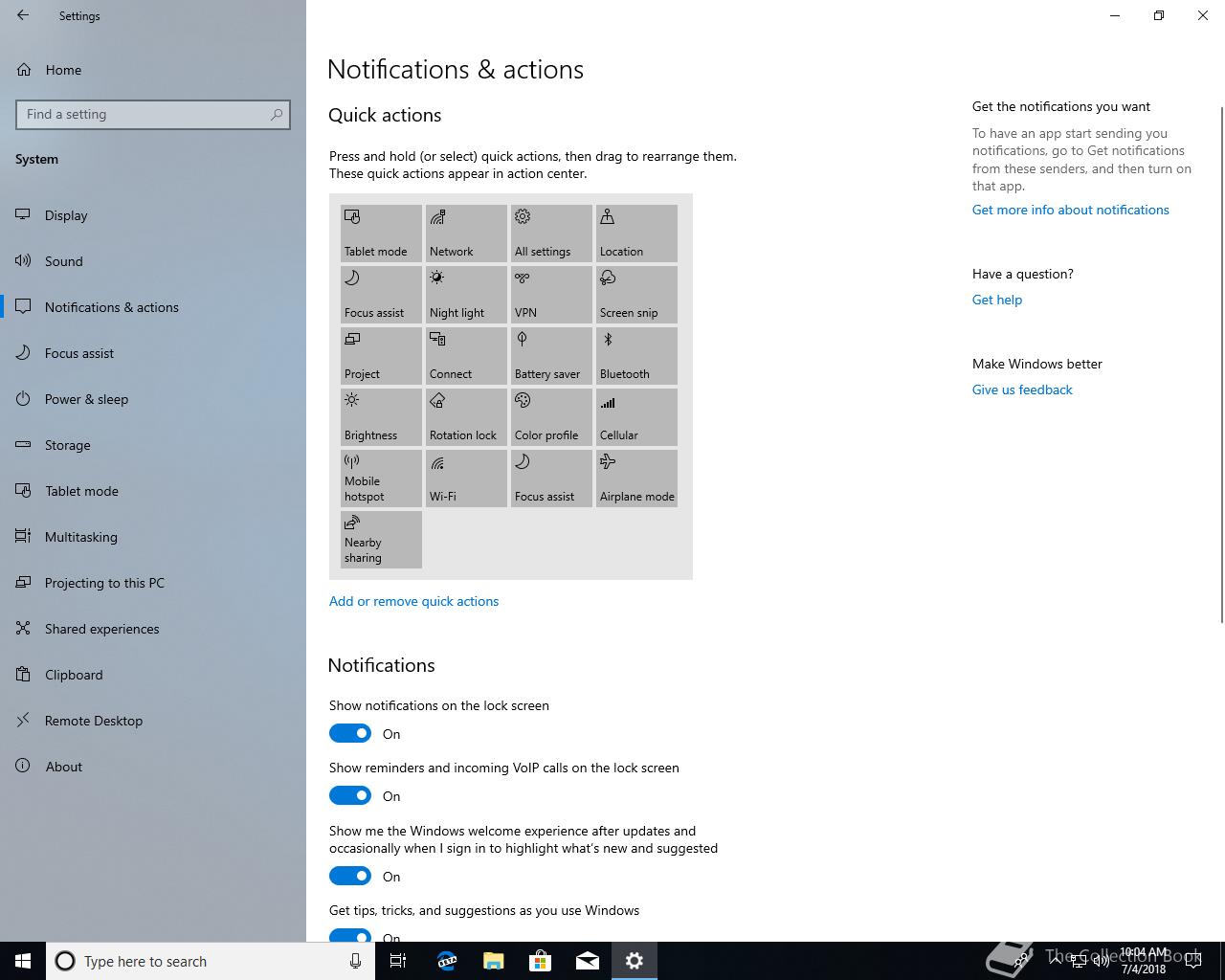Viewport: 1225px width, 980px height.
Task: Select the Project quick action tile
Action: point(381,356)
